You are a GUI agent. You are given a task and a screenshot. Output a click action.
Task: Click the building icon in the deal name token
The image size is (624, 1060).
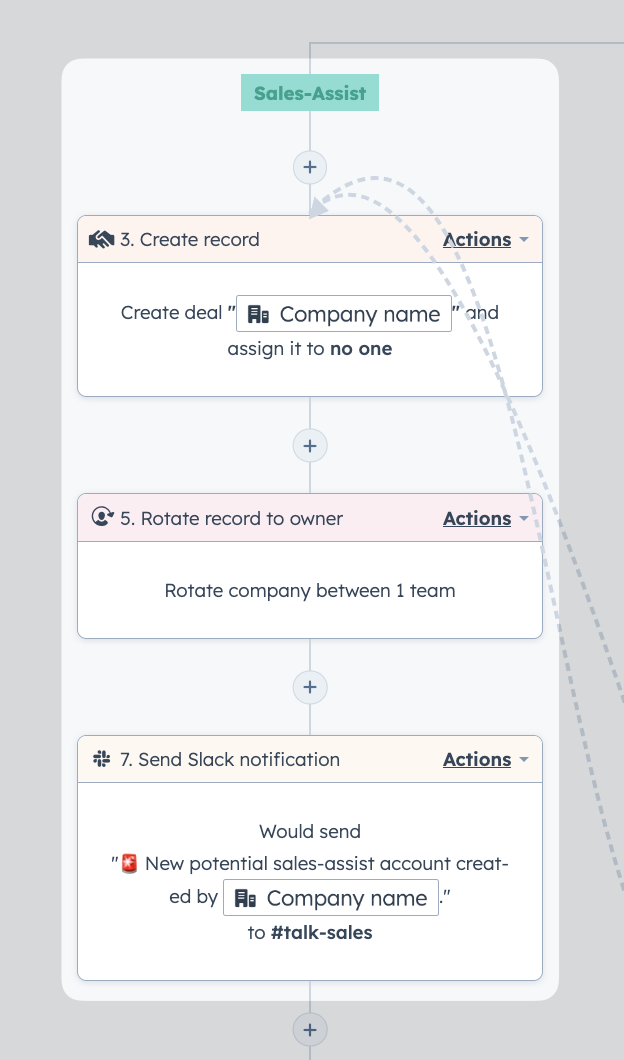(258, 314)
